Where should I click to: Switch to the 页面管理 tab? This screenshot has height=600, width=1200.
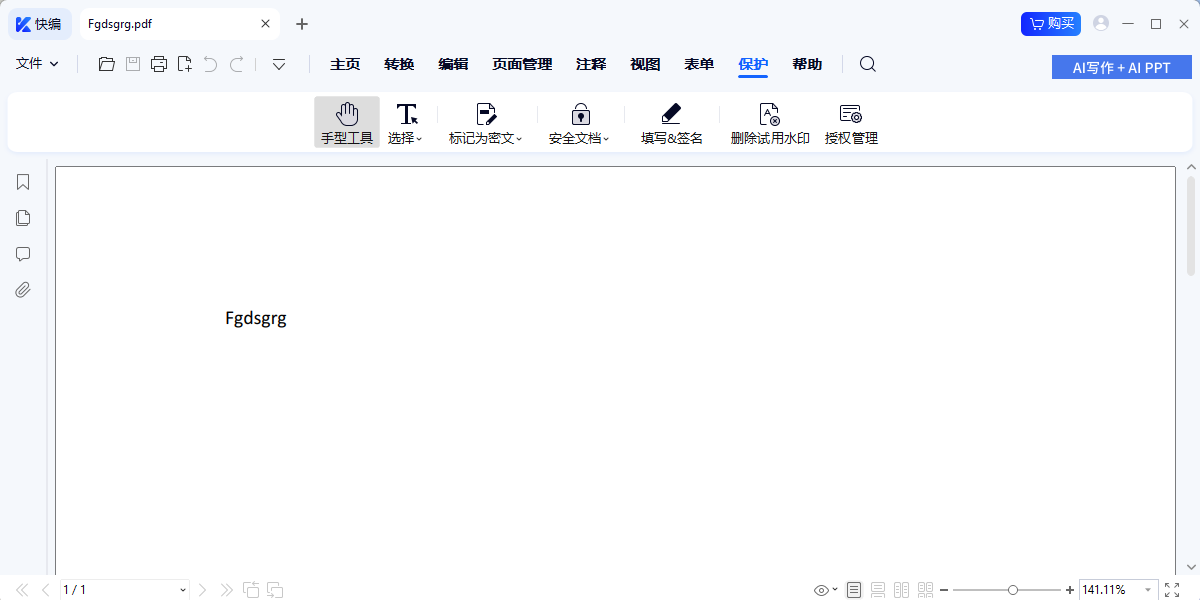(x=522, y=64)
